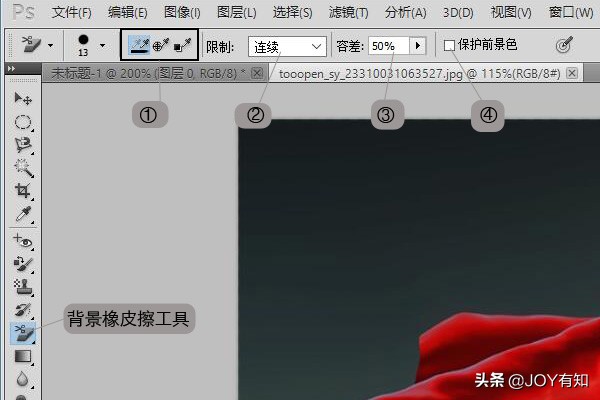This screenshot has height=400, width=600.
Task: Open the 滤镜(T) menu
Action: [348, 13]
